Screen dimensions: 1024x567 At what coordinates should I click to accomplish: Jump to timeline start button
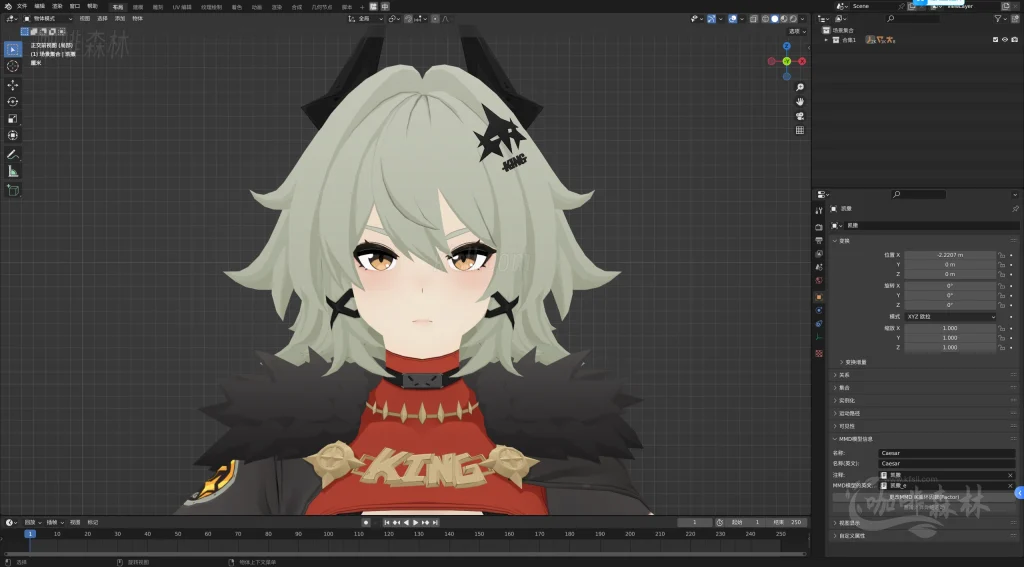(387, 523)
